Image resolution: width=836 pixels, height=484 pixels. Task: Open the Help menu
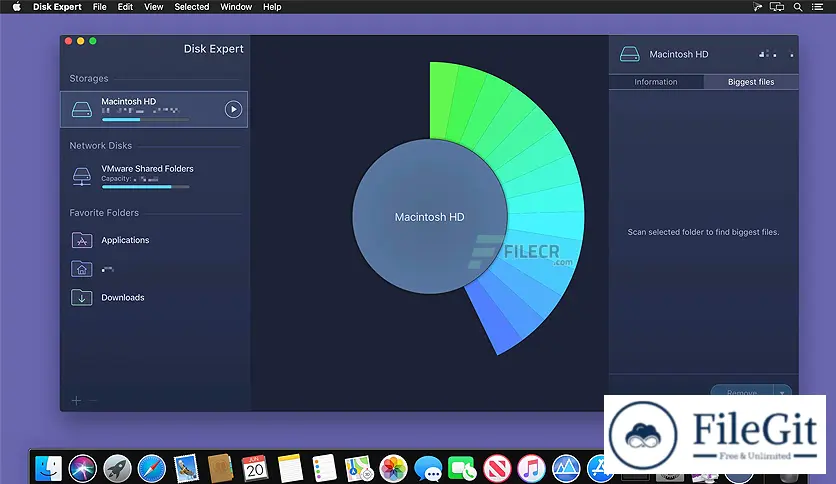pyautogui.click(x=272, y=7)
